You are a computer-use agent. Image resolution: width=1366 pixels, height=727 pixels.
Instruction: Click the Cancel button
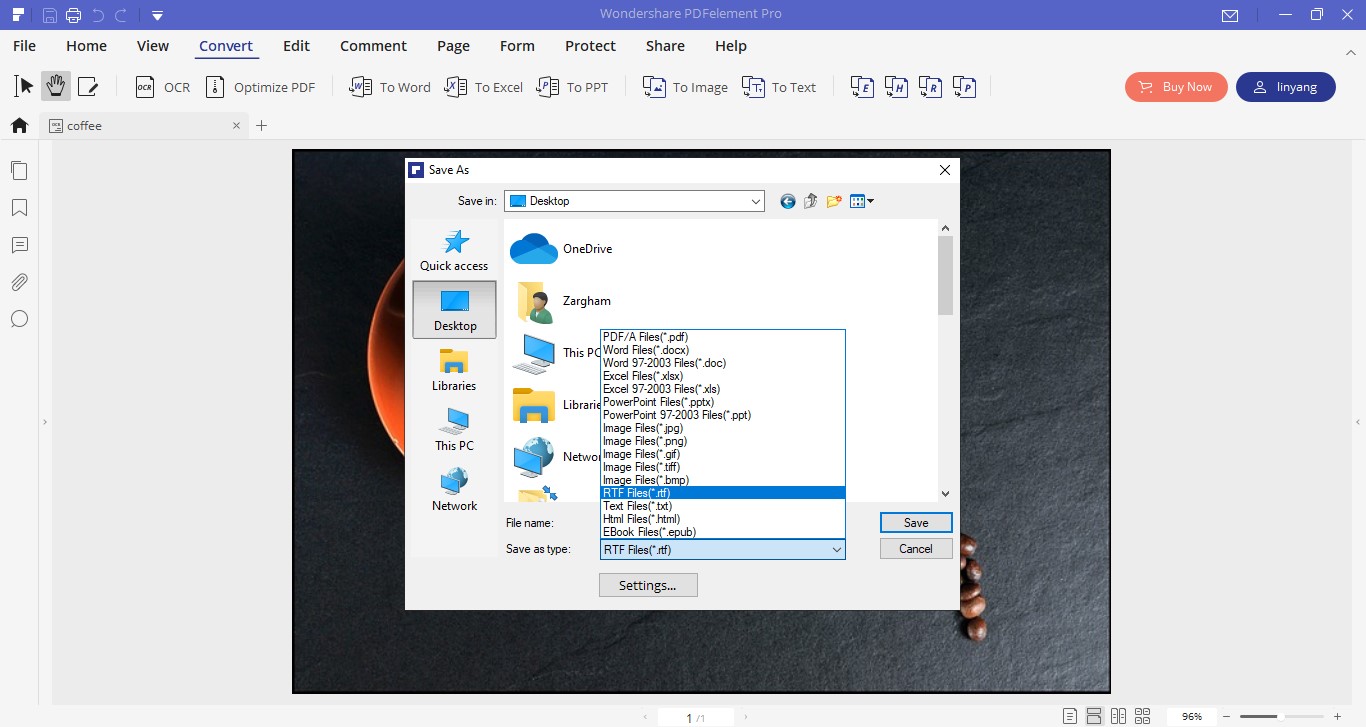pyautogui.click(x=916, y=549)
